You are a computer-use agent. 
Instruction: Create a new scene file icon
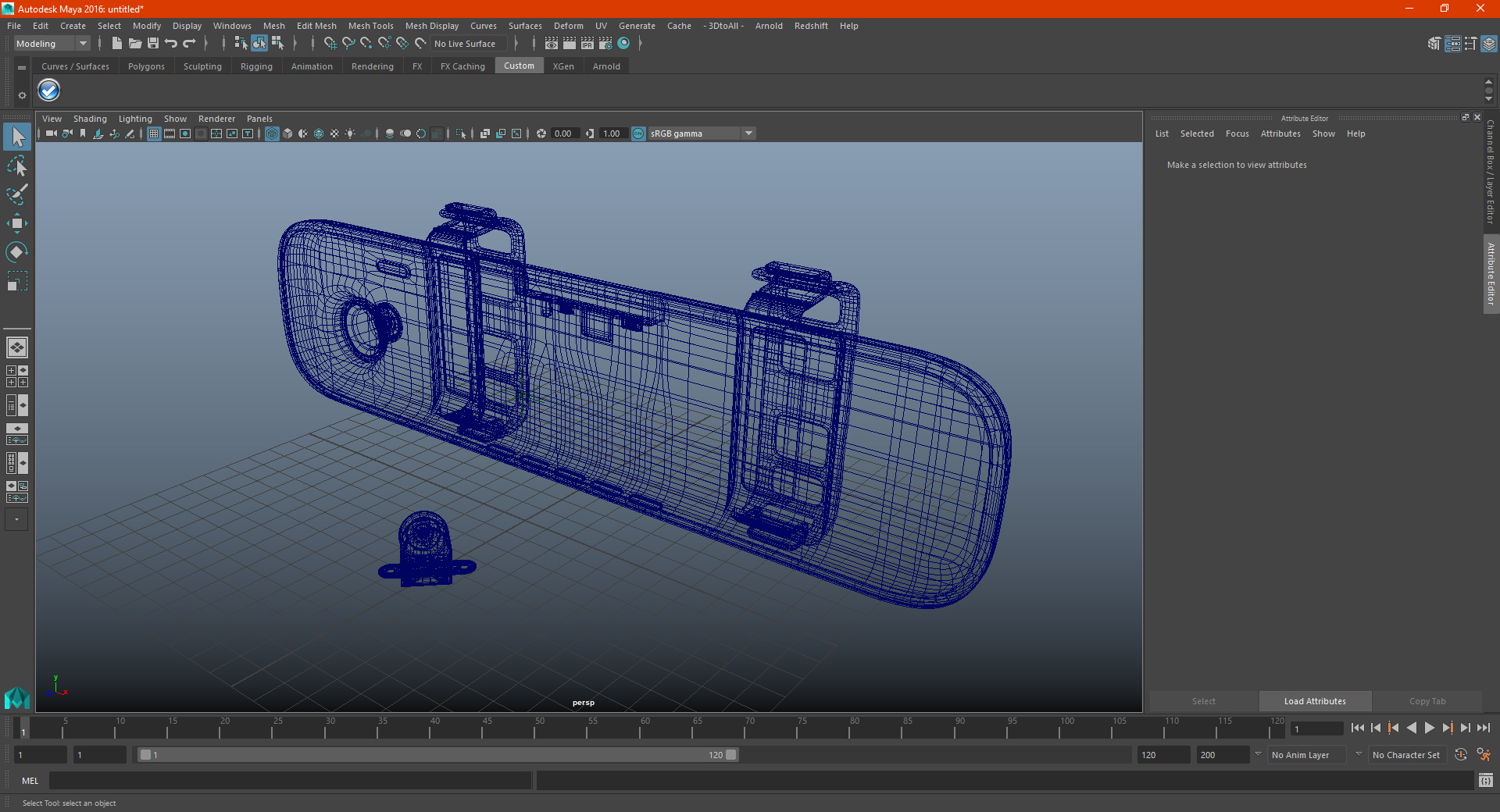(x=116, y=44)
